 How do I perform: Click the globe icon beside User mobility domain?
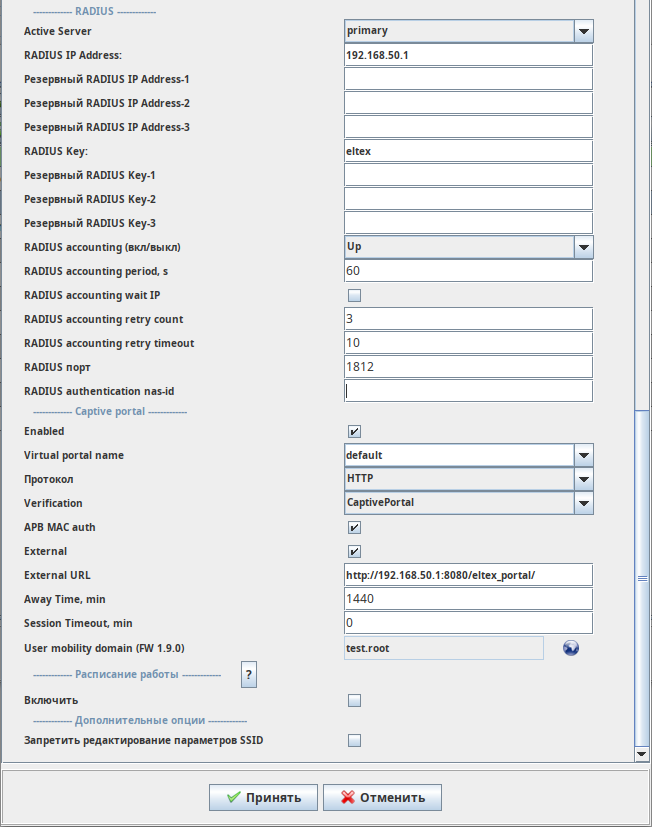[x=571, y=648]
